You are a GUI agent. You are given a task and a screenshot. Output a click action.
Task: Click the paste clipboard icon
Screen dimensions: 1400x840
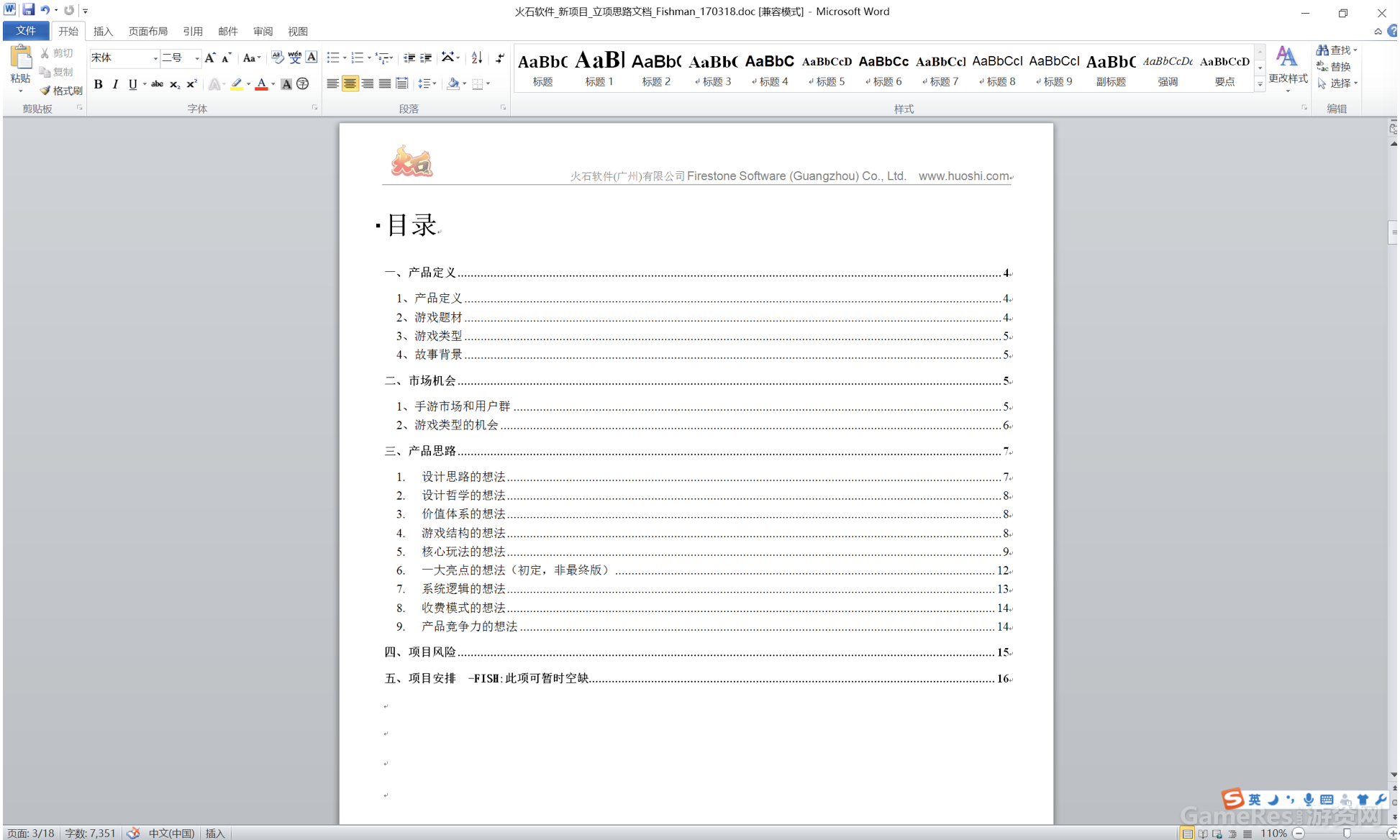[x=21, y=58]
